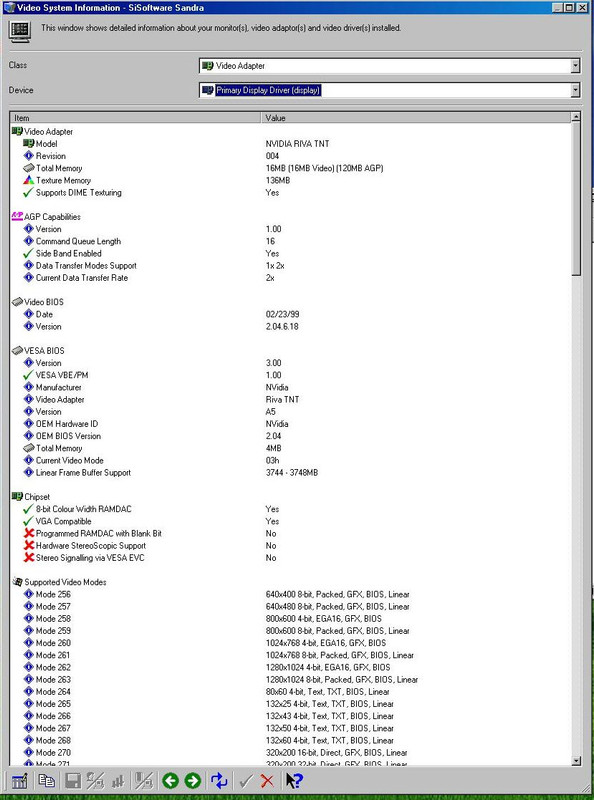594x800 pixels.
Task: Click the AGP Capabilities section icon
Action: pos(17,216)
